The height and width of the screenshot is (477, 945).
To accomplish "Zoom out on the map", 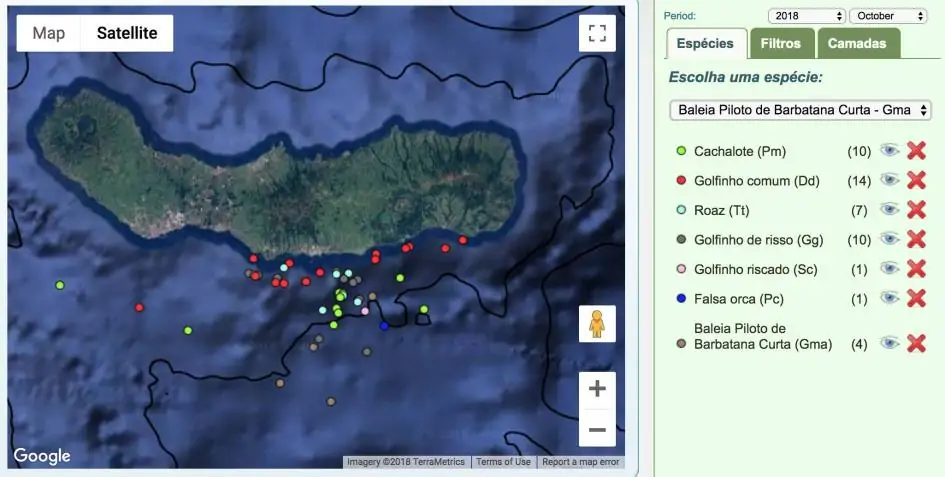I will [x=597, y=430].
